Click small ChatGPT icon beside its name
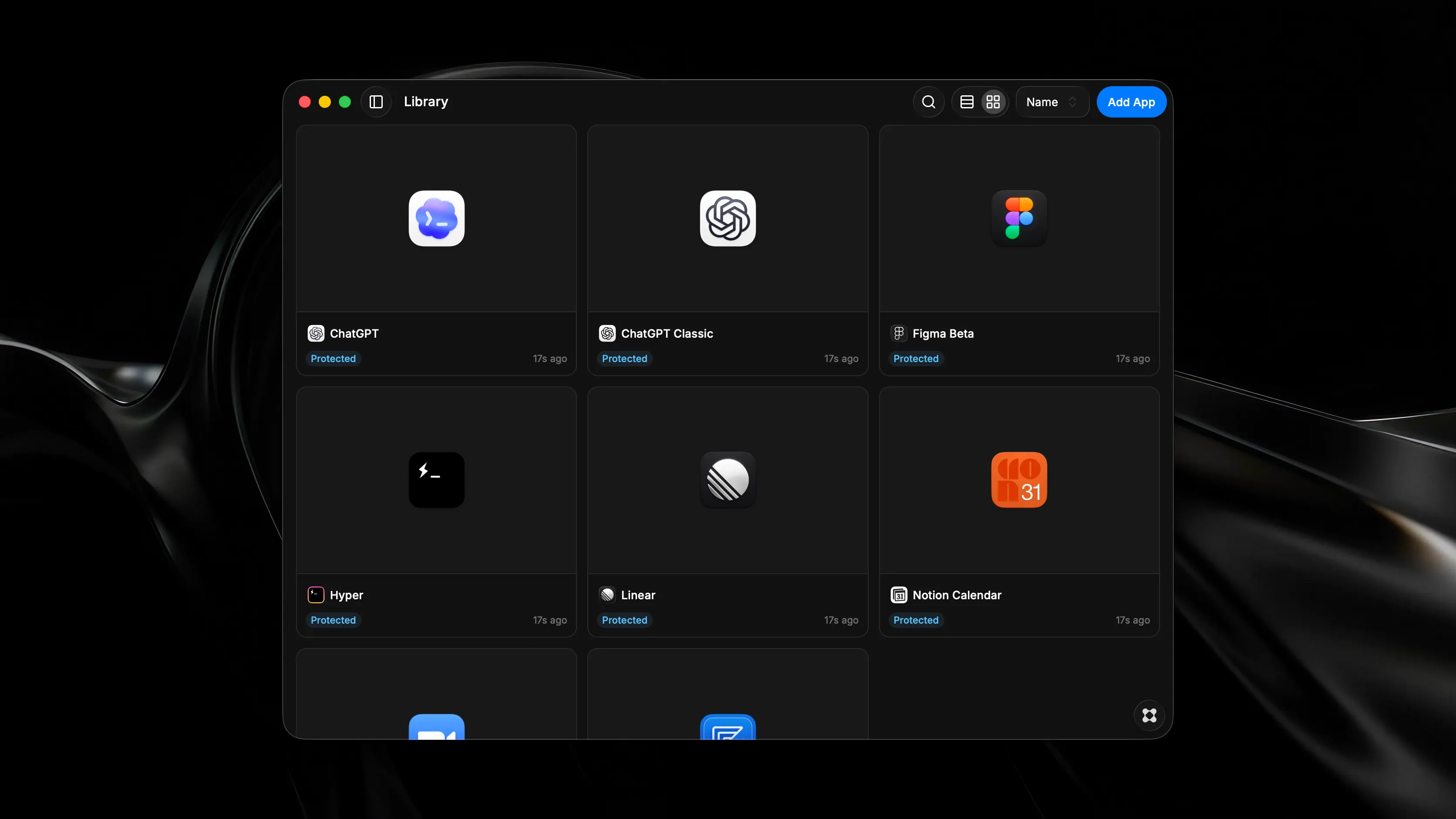 [316, 333]
